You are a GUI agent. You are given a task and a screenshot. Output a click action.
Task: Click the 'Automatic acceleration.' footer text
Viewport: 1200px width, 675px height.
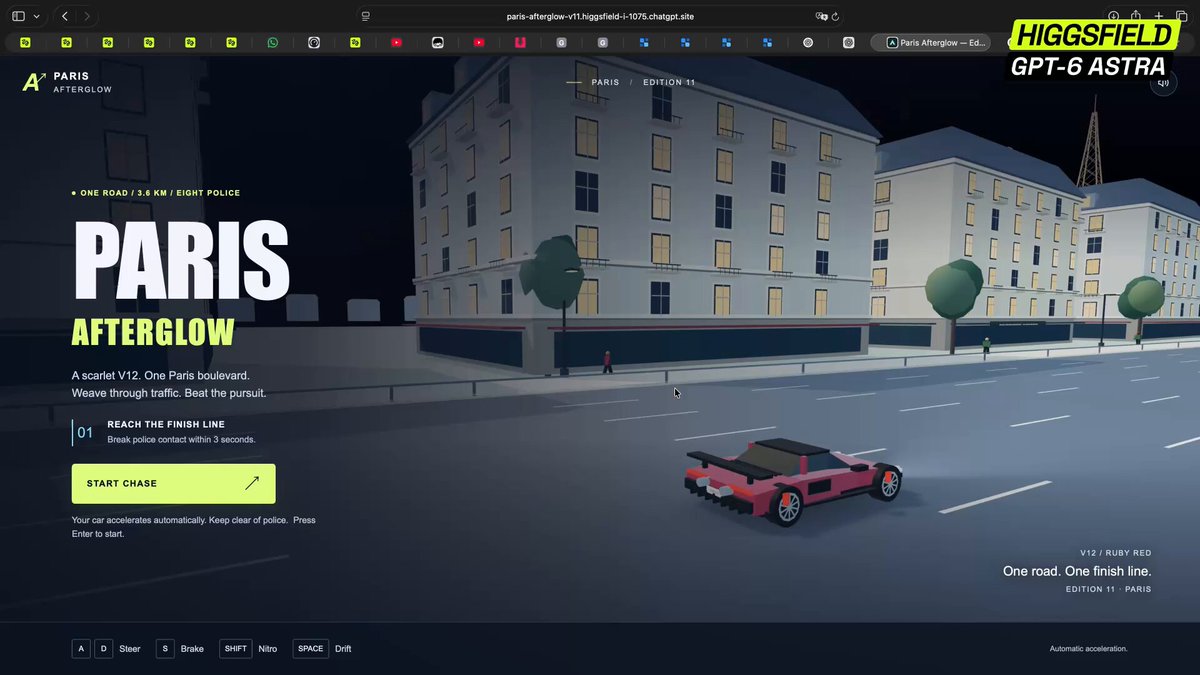coord(1088,649)
